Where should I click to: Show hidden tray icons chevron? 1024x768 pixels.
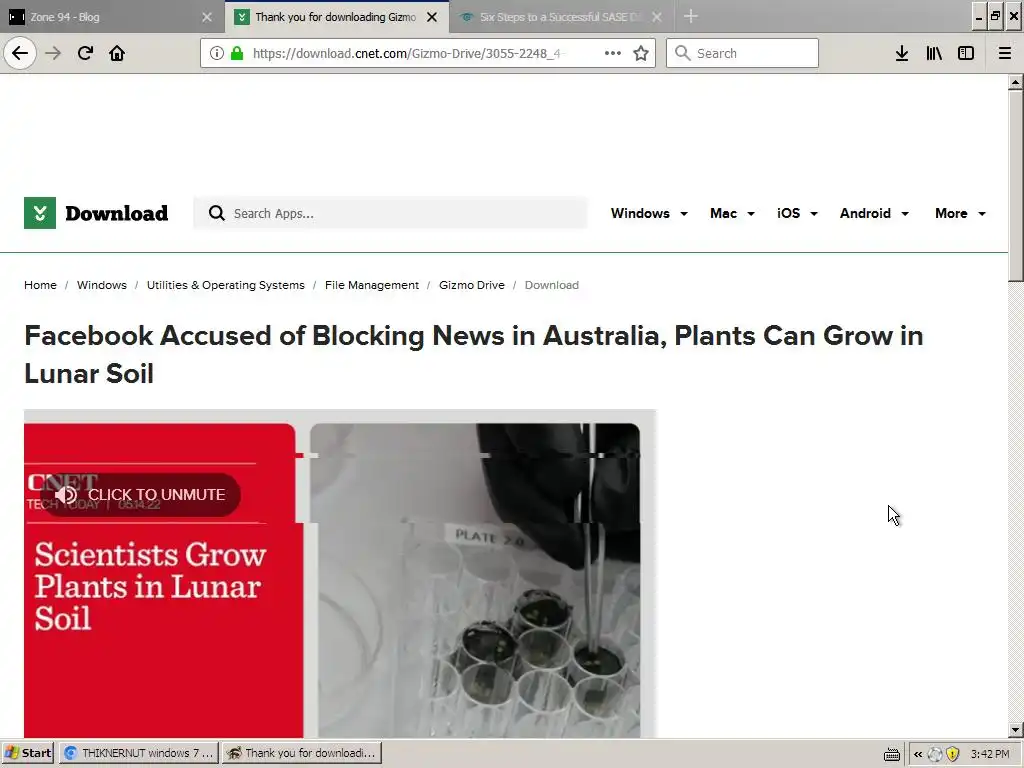(x=918, y=754)
